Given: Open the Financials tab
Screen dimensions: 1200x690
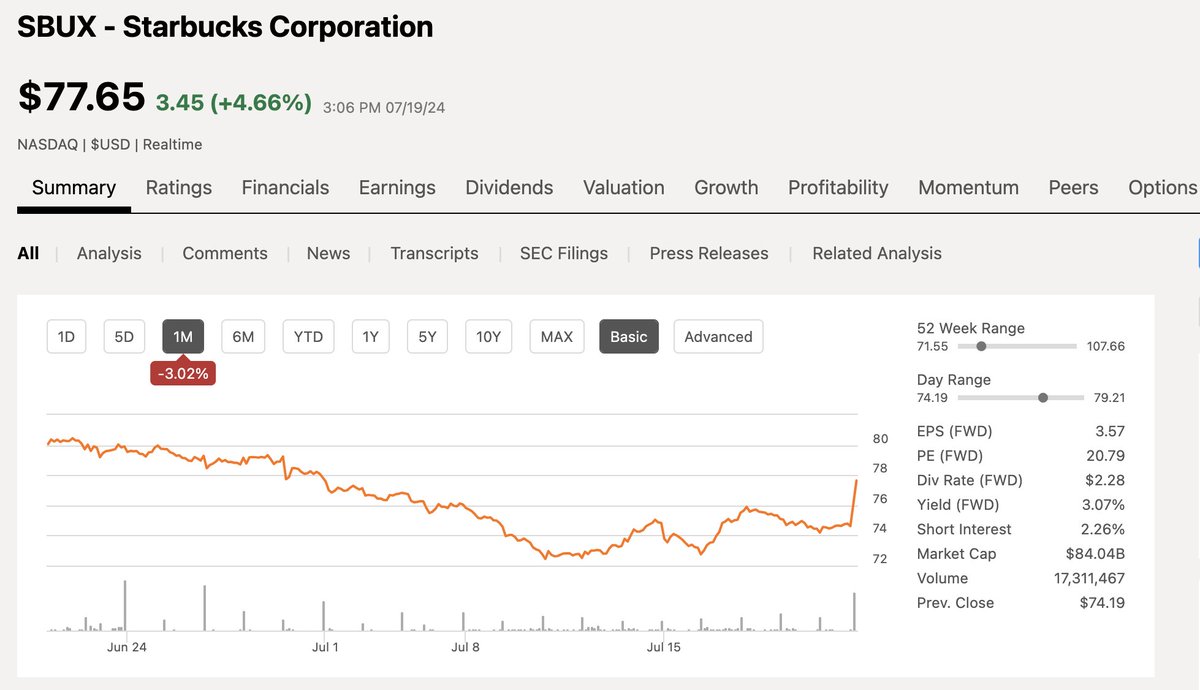Looking at the screenshot, I should click(x=285, y=188).
